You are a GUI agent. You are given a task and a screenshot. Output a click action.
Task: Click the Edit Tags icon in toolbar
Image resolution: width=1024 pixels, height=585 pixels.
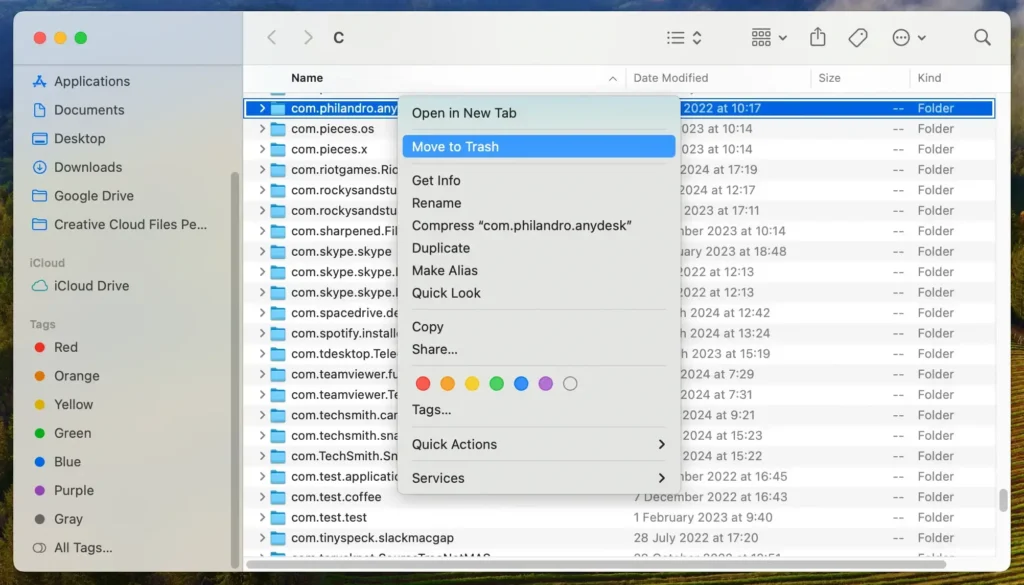click(x=858, y=37)
